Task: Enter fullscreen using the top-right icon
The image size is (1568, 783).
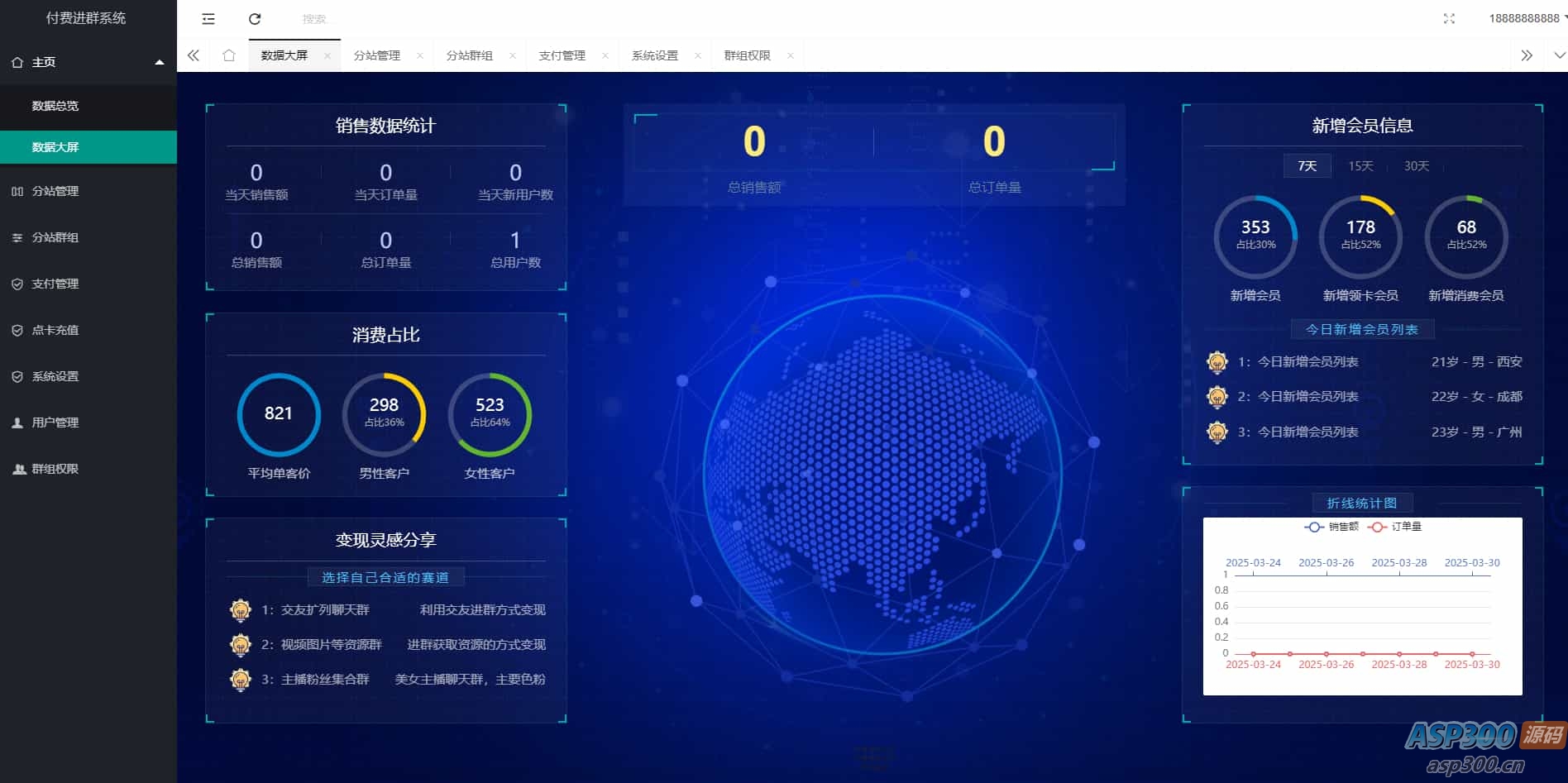Action: coord(1449,18)
